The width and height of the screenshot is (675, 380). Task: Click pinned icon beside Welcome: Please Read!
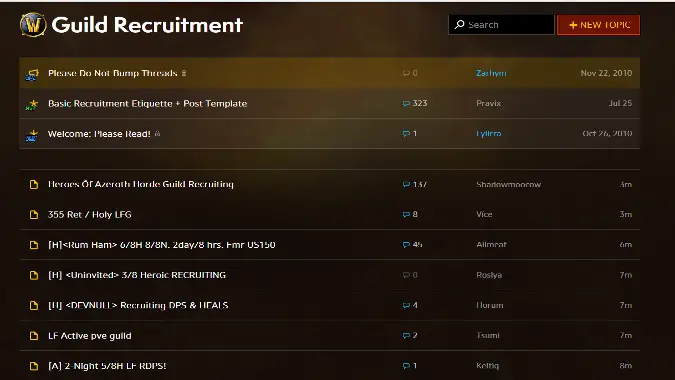coord(32,135)
